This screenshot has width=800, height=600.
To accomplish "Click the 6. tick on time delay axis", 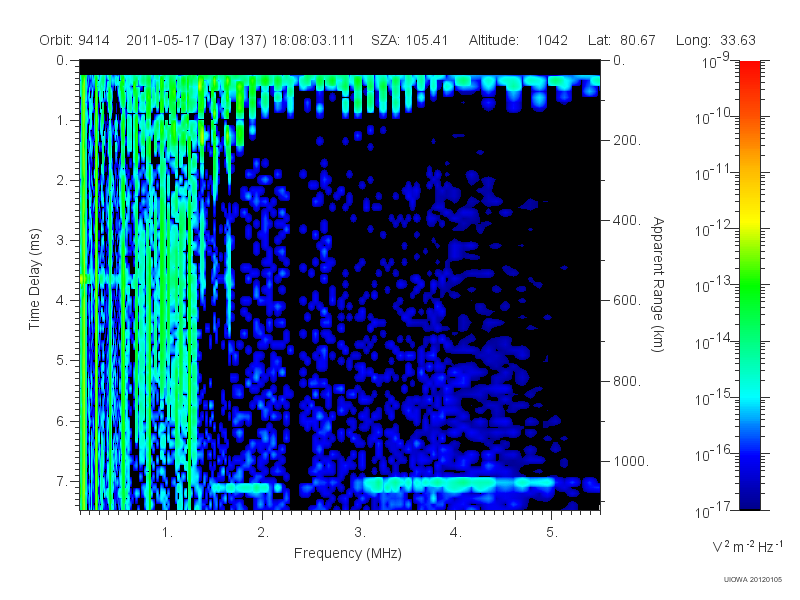I will click(62, 421).
